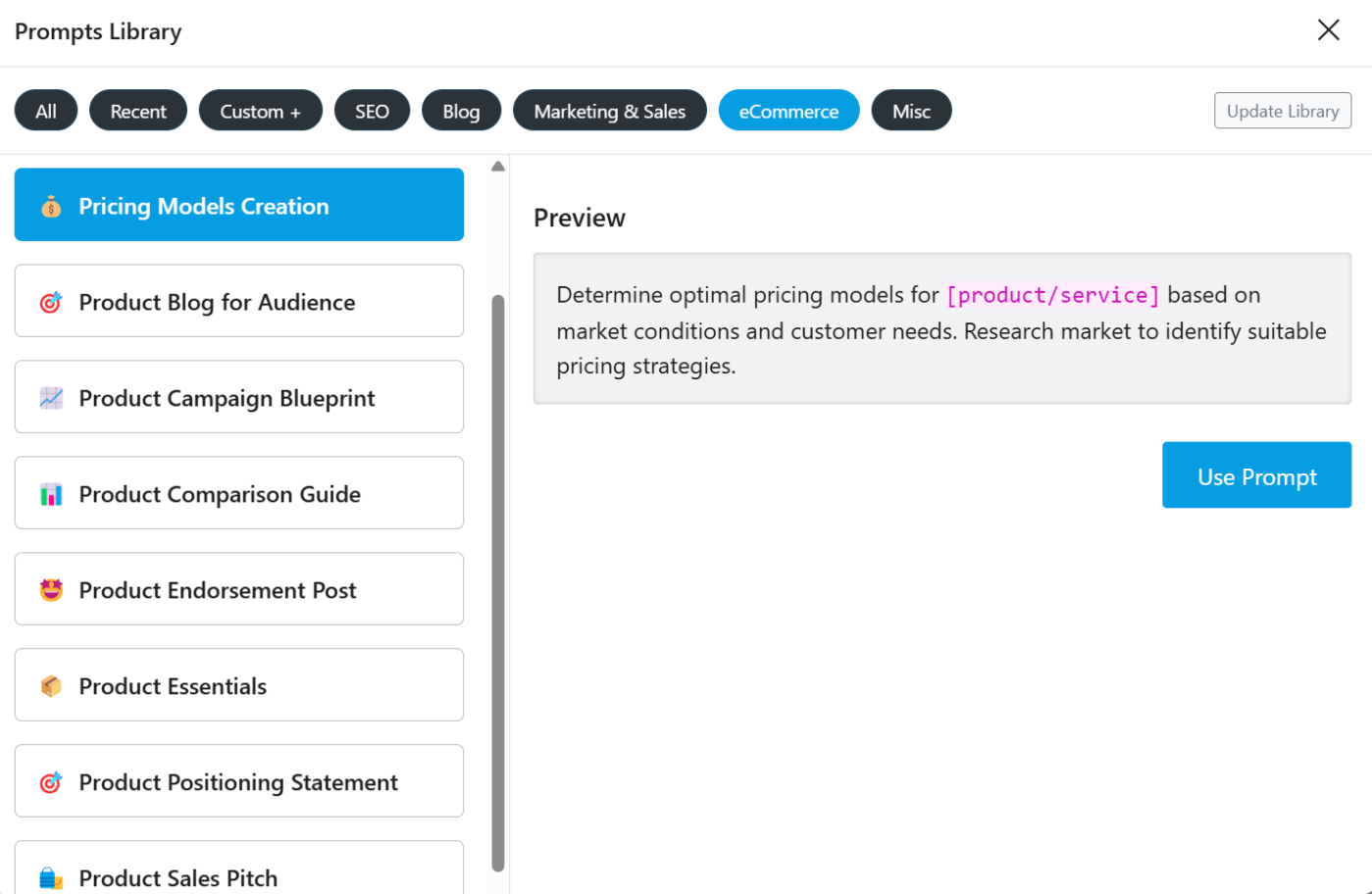The width and height of the screenshot is (1372, 894).
Task: Click the scrollbar up arrow
Action: (498, 166)
